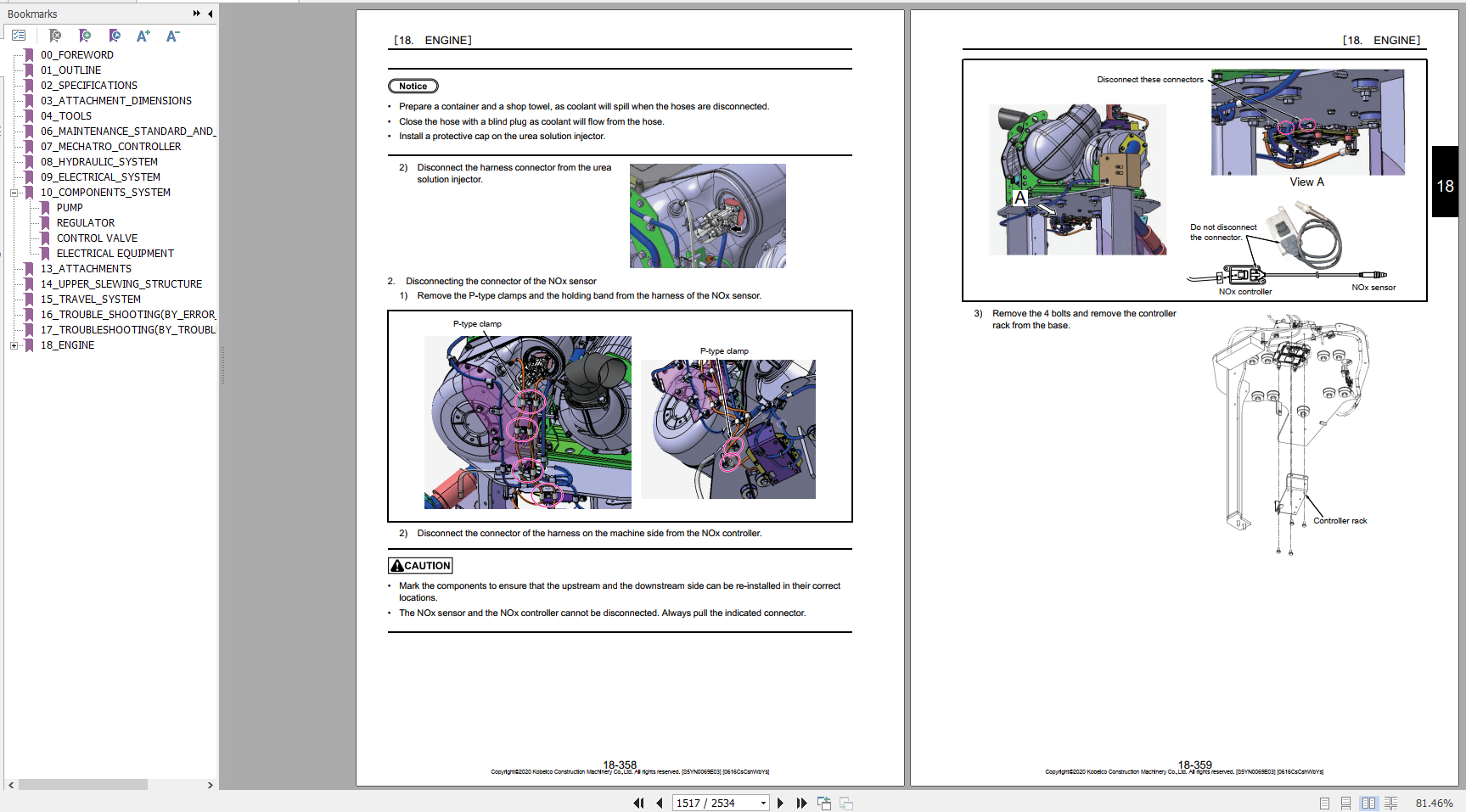The image size is (1466, 812).
Task: Open the 04_TOOLS bookmark
Action: [66, 116]
